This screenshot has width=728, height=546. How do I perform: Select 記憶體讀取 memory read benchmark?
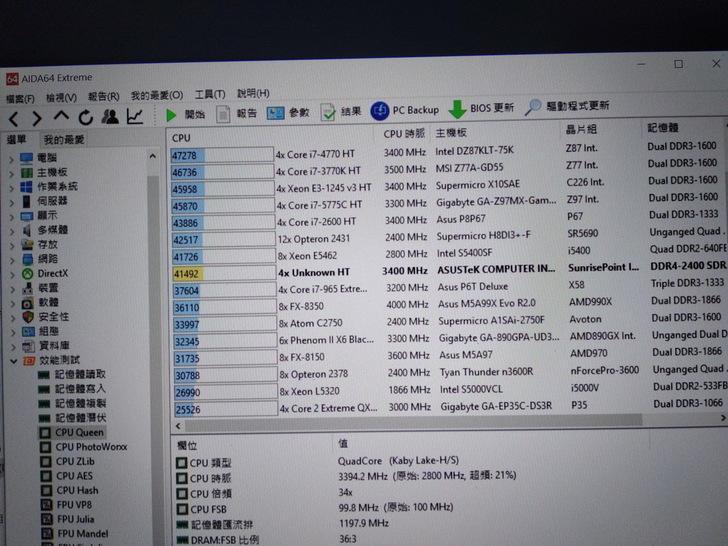click(80, 374)
